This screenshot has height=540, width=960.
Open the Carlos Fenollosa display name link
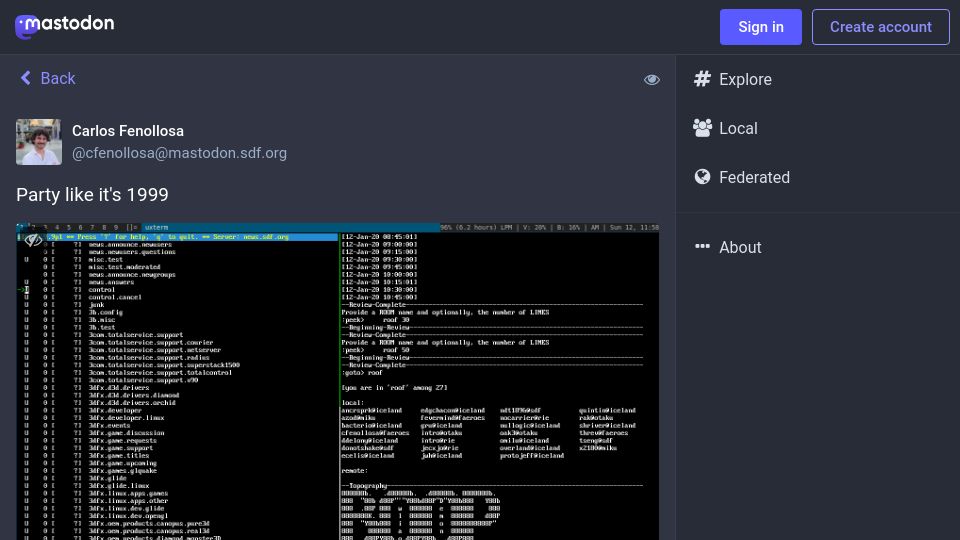coord(127,131)
